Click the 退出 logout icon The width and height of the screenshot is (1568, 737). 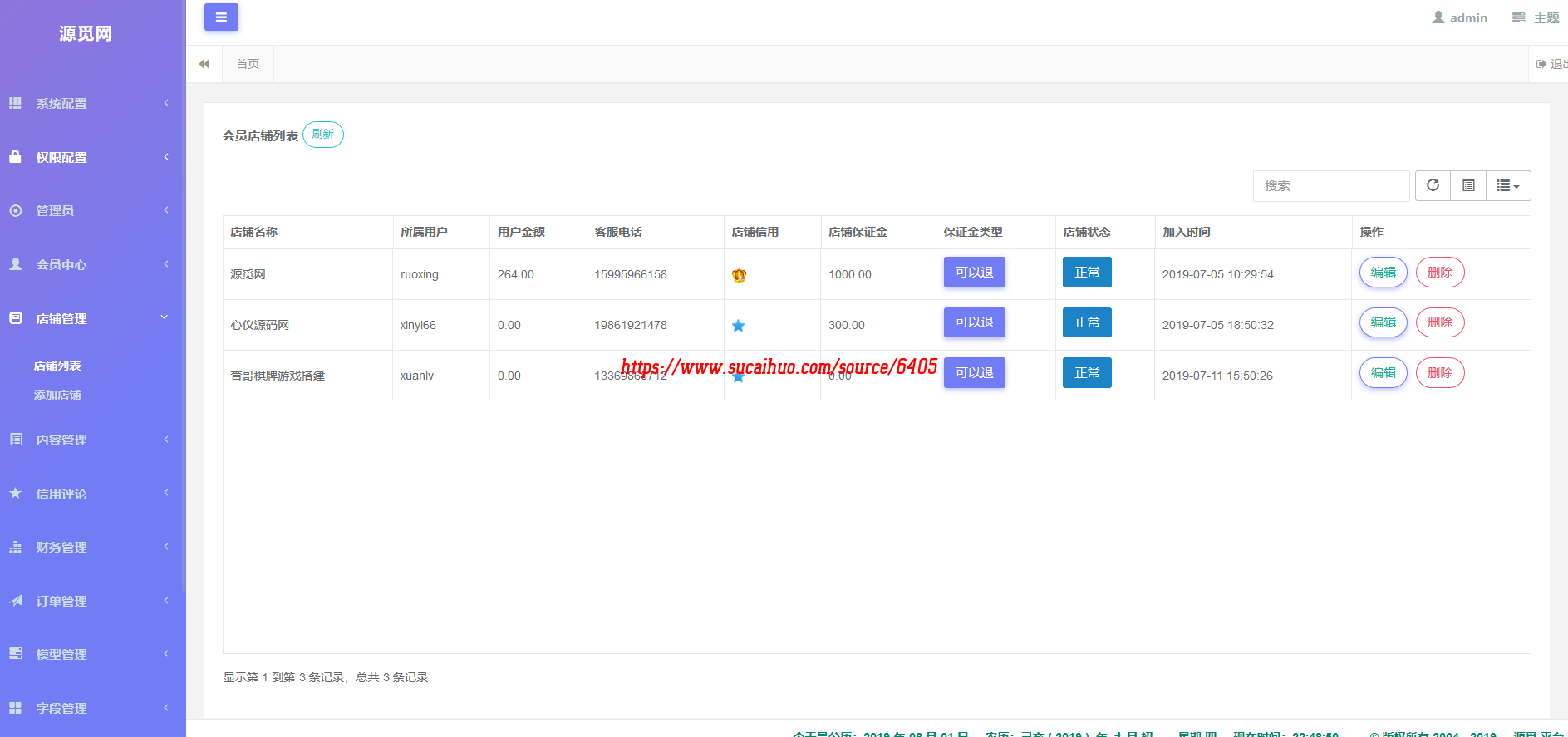click(1541, 64)
